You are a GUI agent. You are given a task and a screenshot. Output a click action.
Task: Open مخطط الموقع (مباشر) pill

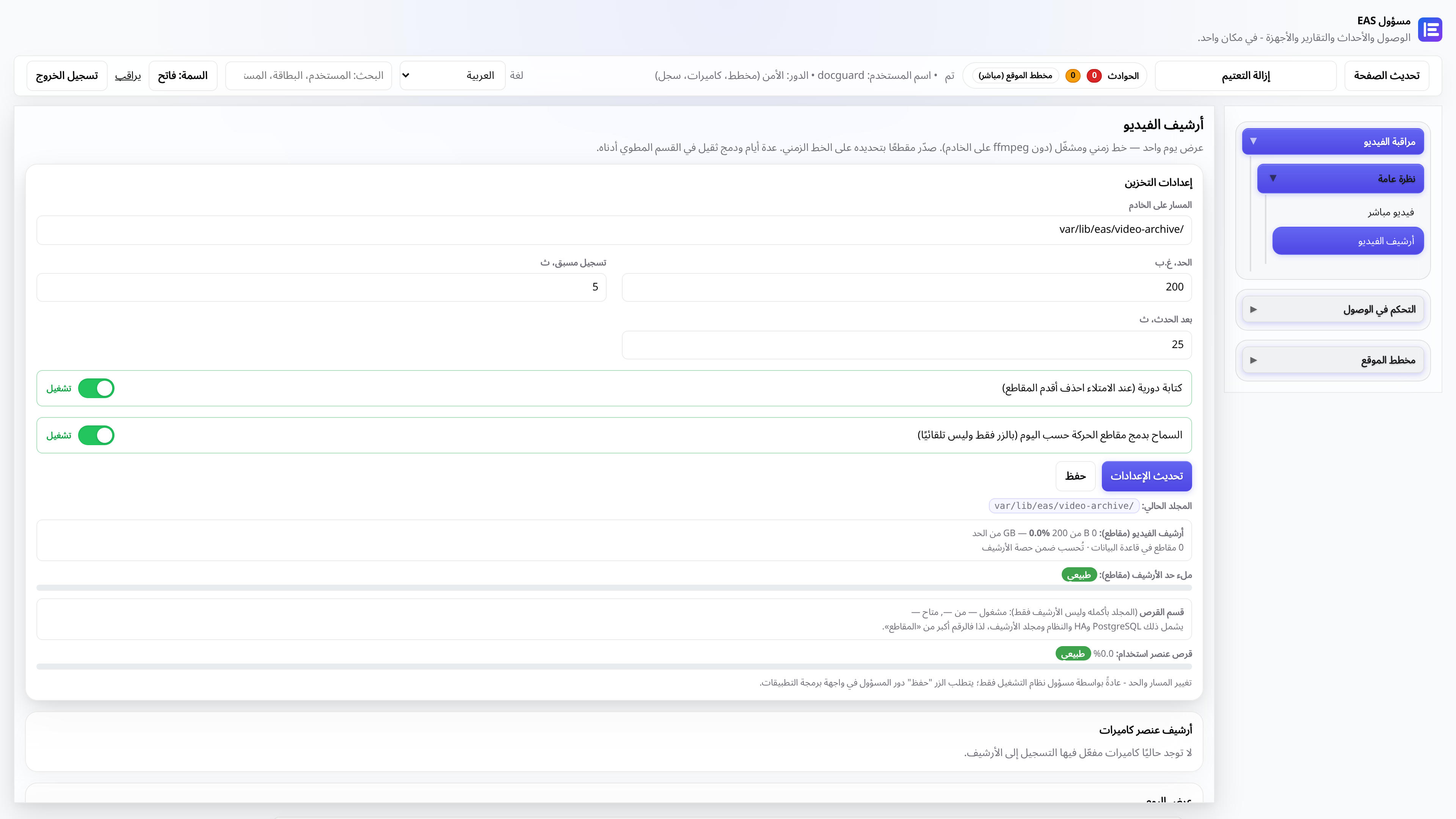click(x=1015, y=76)
